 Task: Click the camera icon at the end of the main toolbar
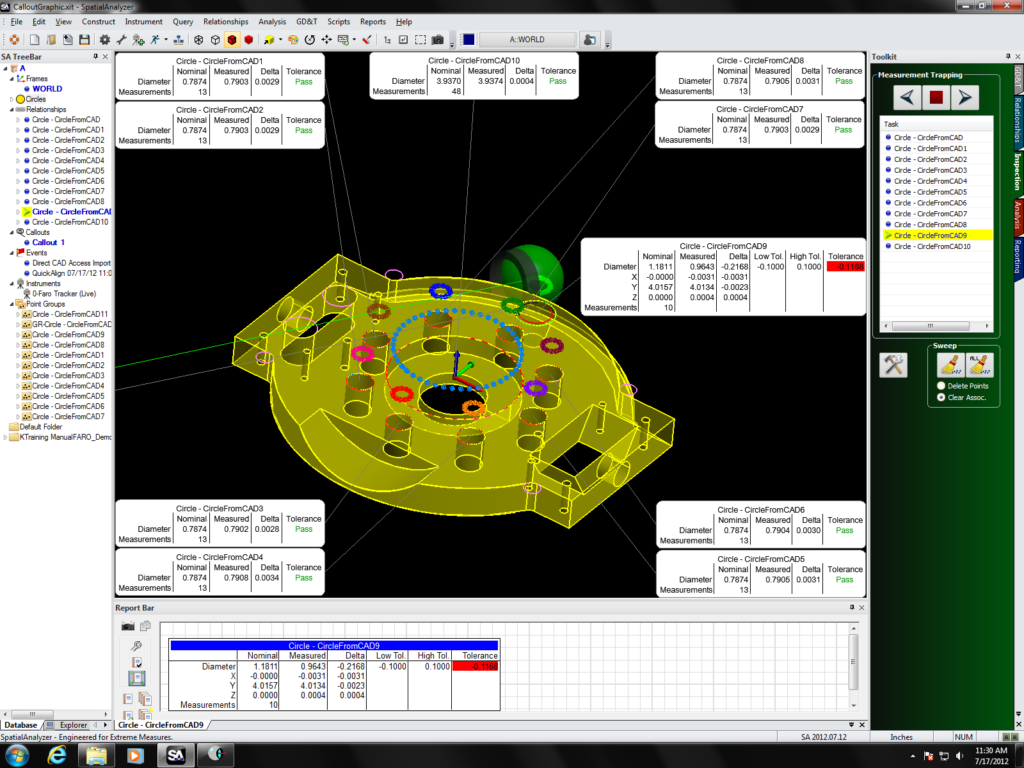point(437,39)
